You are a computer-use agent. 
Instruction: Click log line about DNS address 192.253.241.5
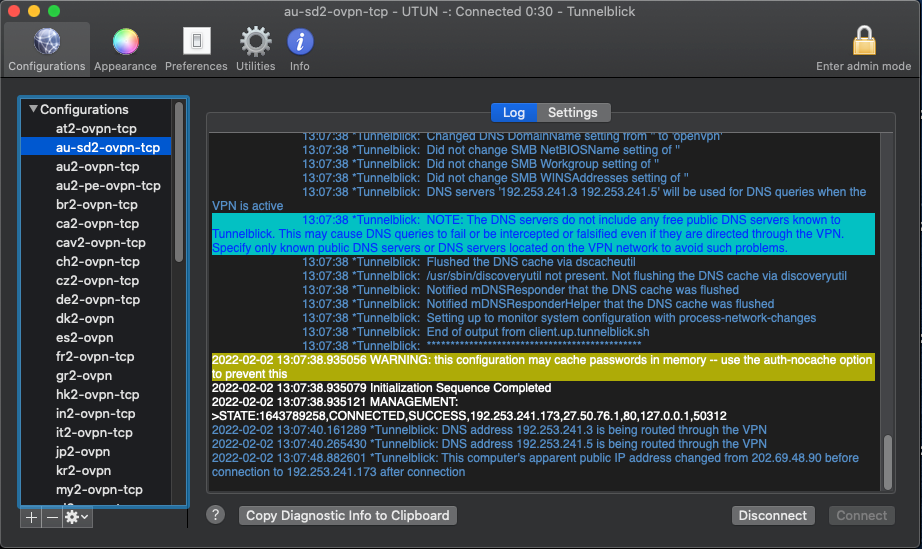pyautogui.click(x=489, y=444)
